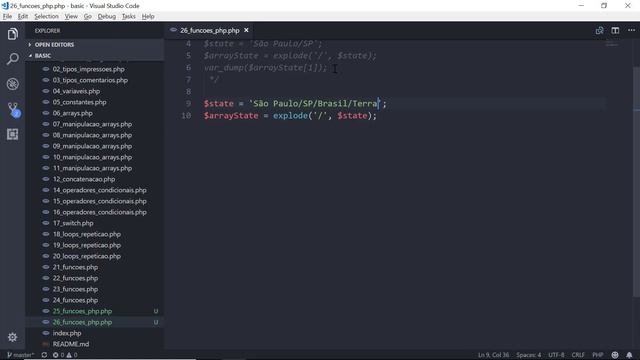Open the Go menu
The height and width of the screenshot is (360, 640).
click(88, 16)
